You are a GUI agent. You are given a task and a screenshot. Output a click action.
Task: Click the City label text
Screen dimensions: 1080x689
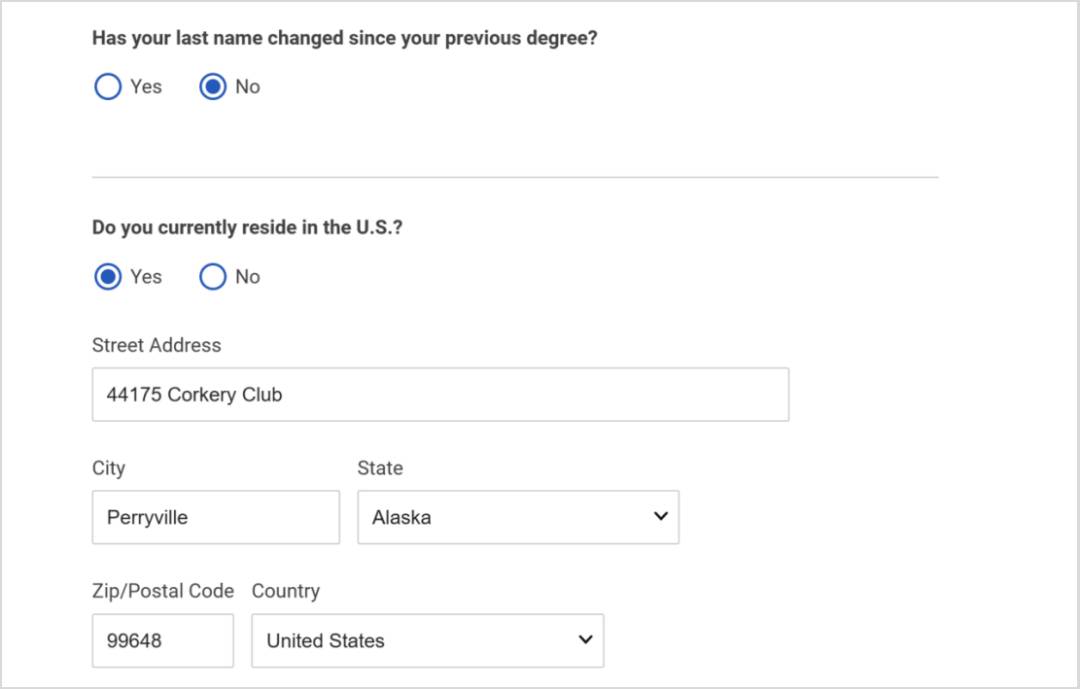[x=109, y=469]
